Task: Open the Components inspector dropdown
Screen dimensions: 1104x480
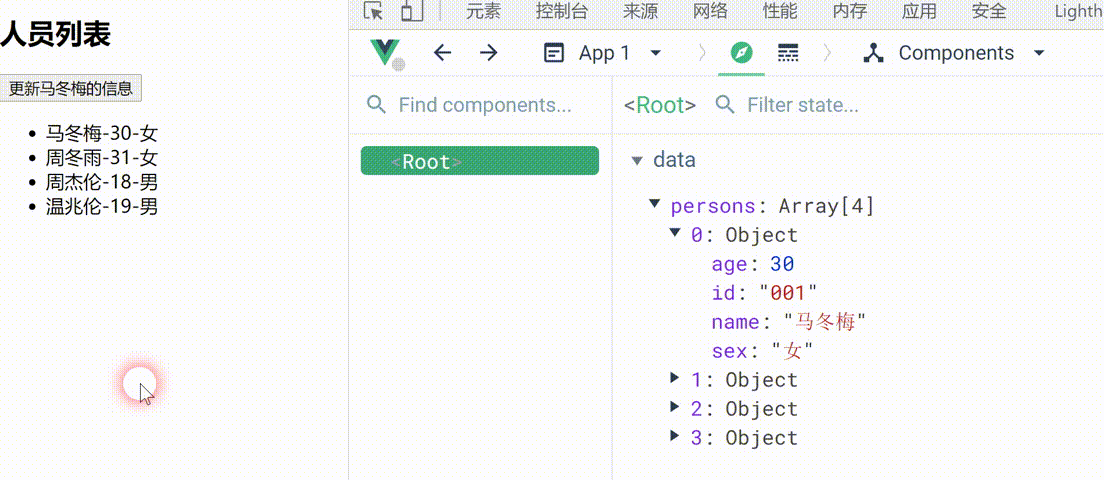Action: pos(955,53)
